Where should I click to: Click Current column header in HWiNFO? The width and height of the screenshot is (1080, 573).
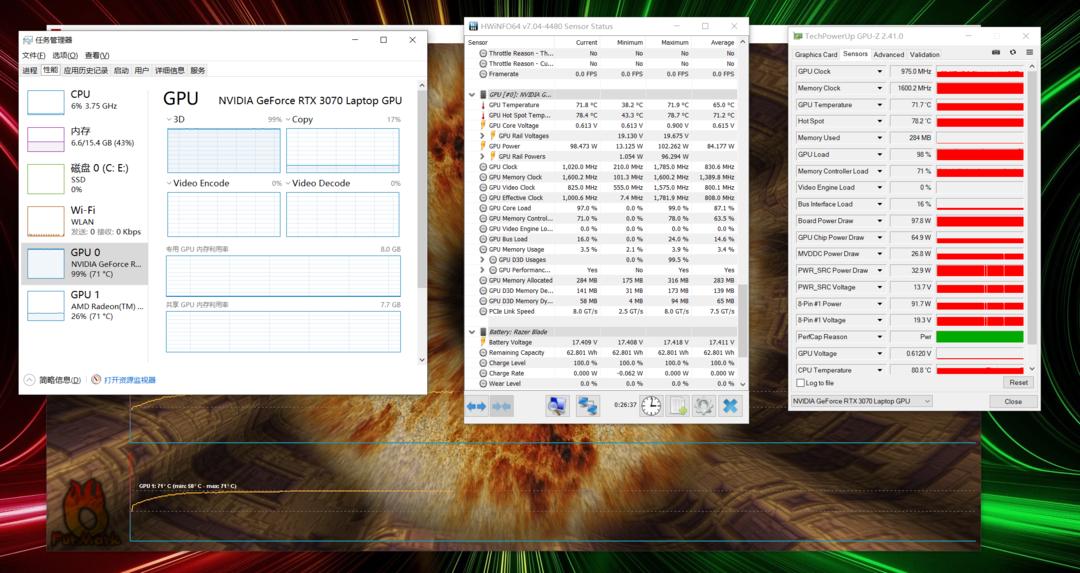[x=586, y=43]
